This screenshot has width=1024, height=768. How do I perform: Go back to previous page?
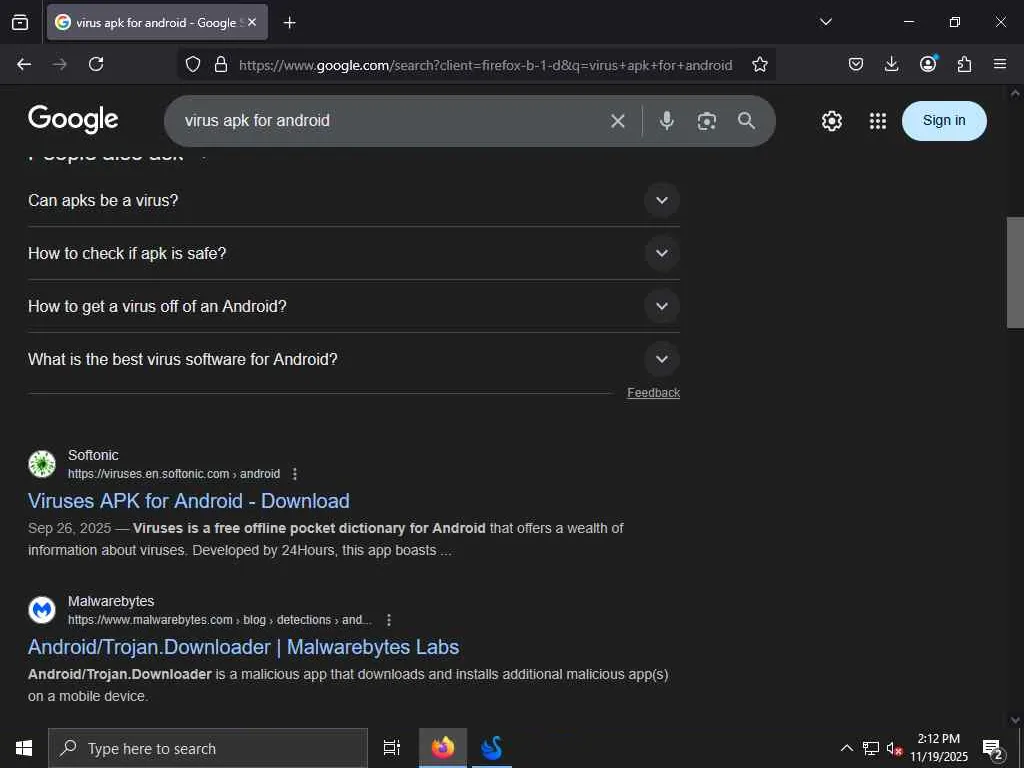(24, 64)
